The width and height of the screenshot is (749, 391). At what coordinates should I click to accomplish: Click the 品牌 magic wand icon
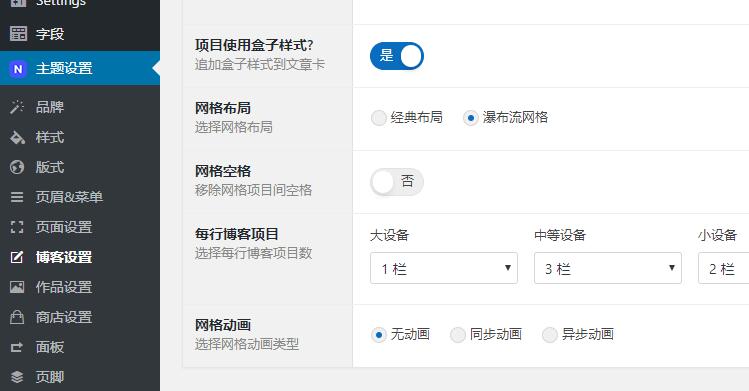tap(17, 107)
